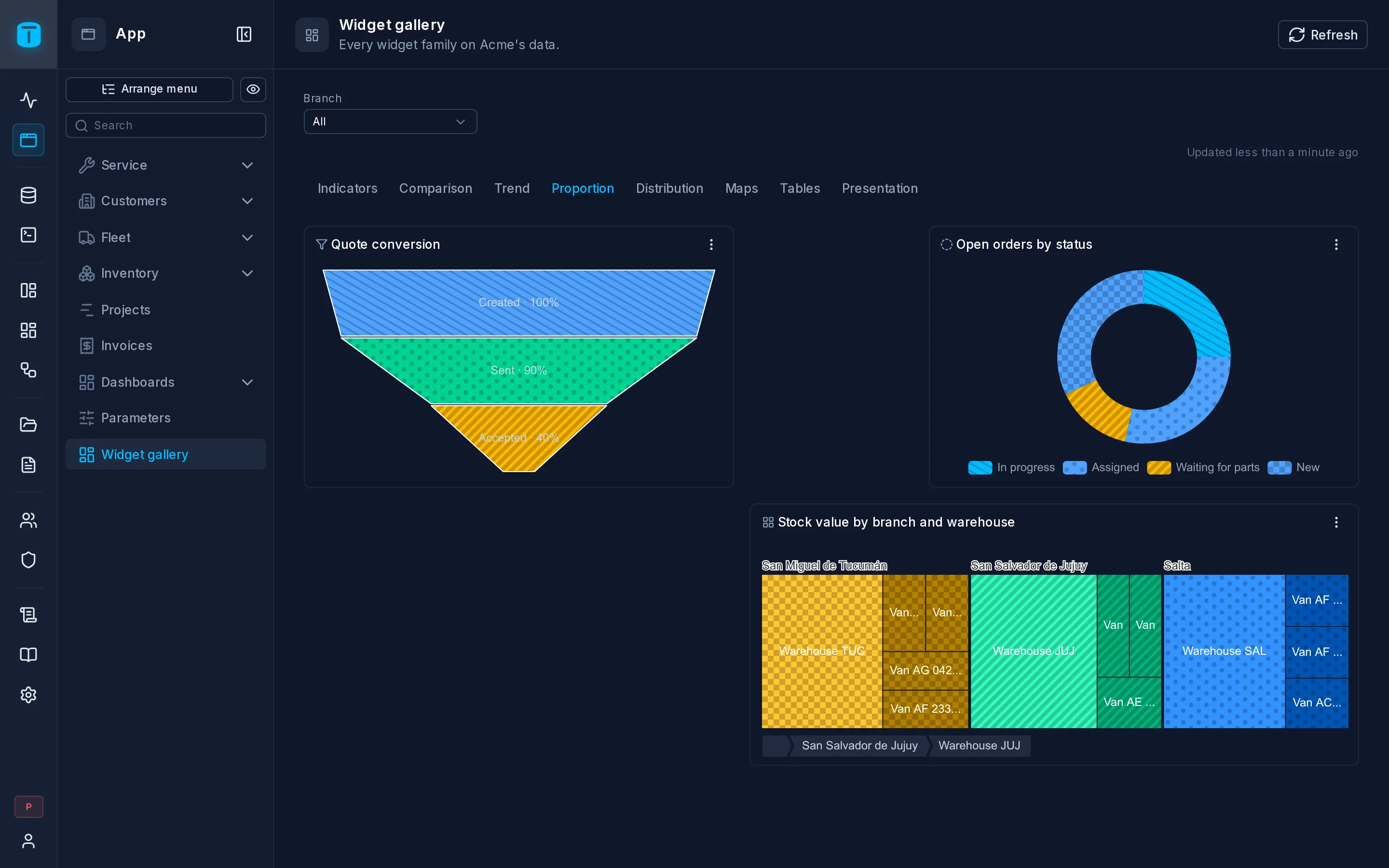Focus the sidebar Search field
The width and height of the screenshot is (1389, 868).
pos(166,125)
